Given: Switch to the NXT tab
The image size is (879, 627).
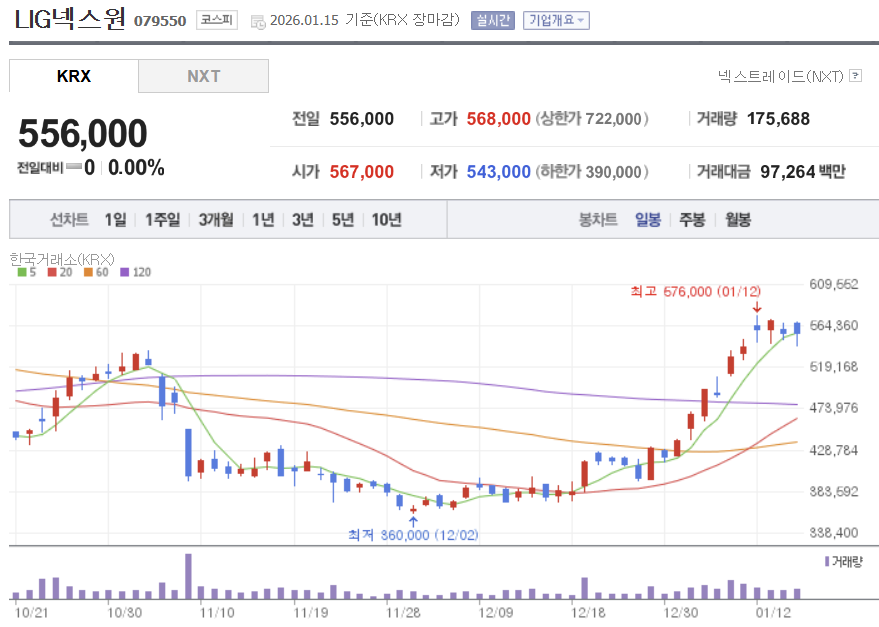Looking at the screenshot, I should [203, 76].
